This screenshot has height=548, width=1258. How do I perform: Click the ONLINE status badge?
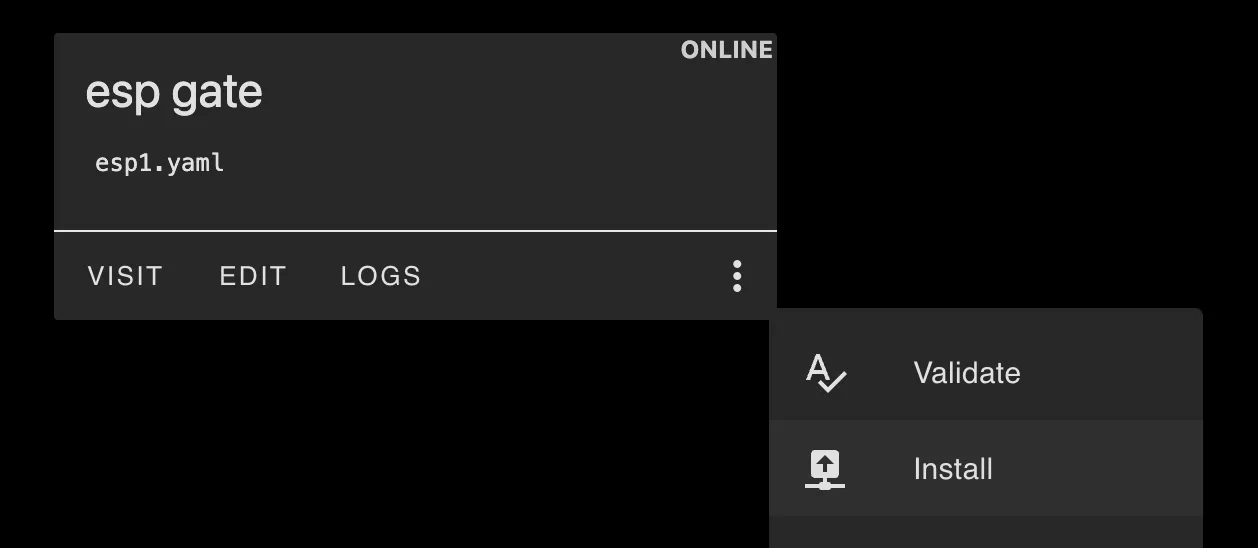[x=726, y=50]
